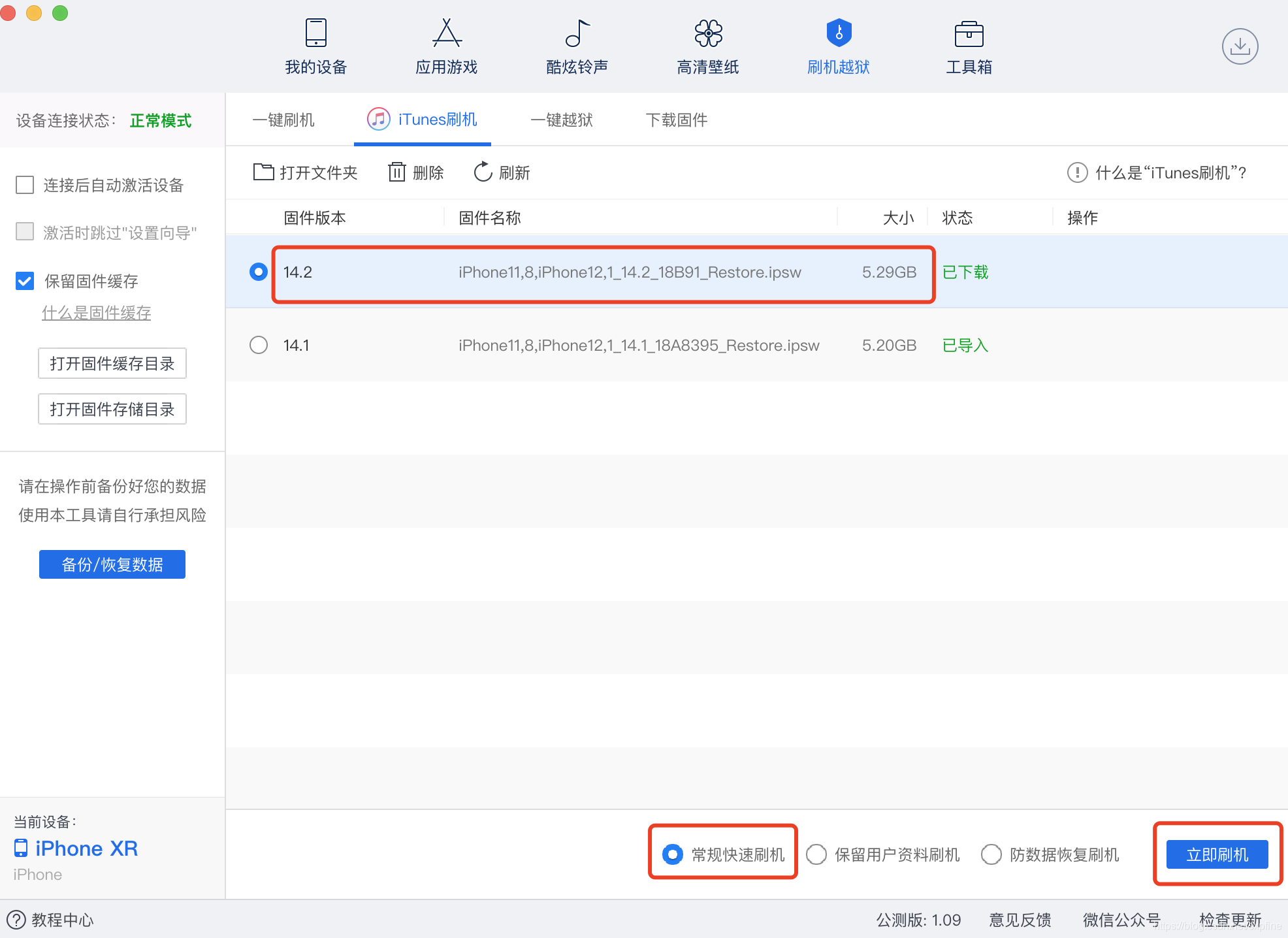Open 什么是固件缓存 link
1288x938 pixels.
[97, 314]
